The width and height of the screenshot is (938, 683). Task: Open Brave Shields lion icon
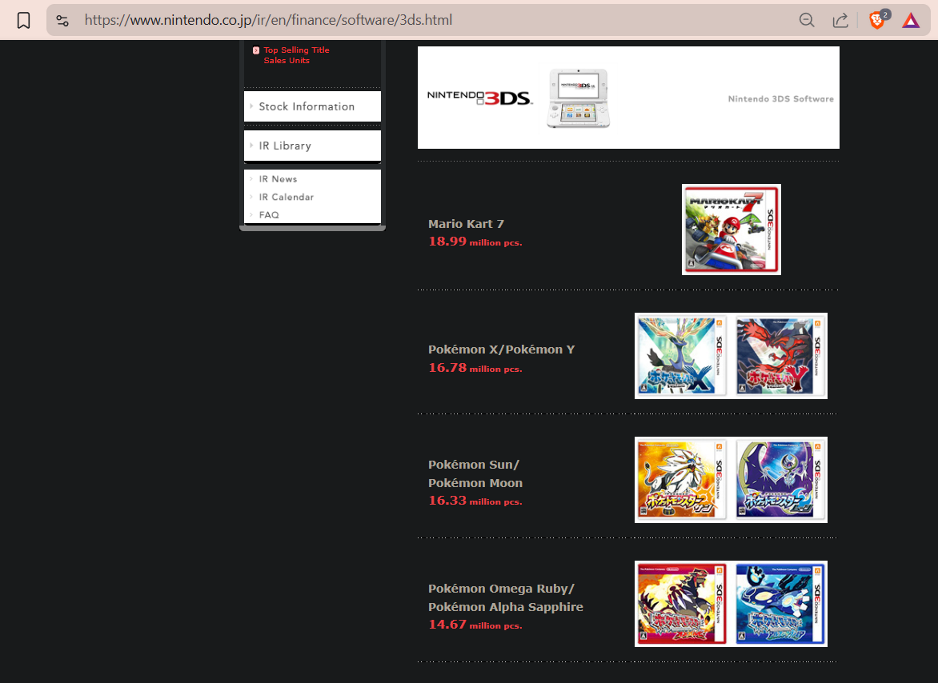[x=877, y=20]
